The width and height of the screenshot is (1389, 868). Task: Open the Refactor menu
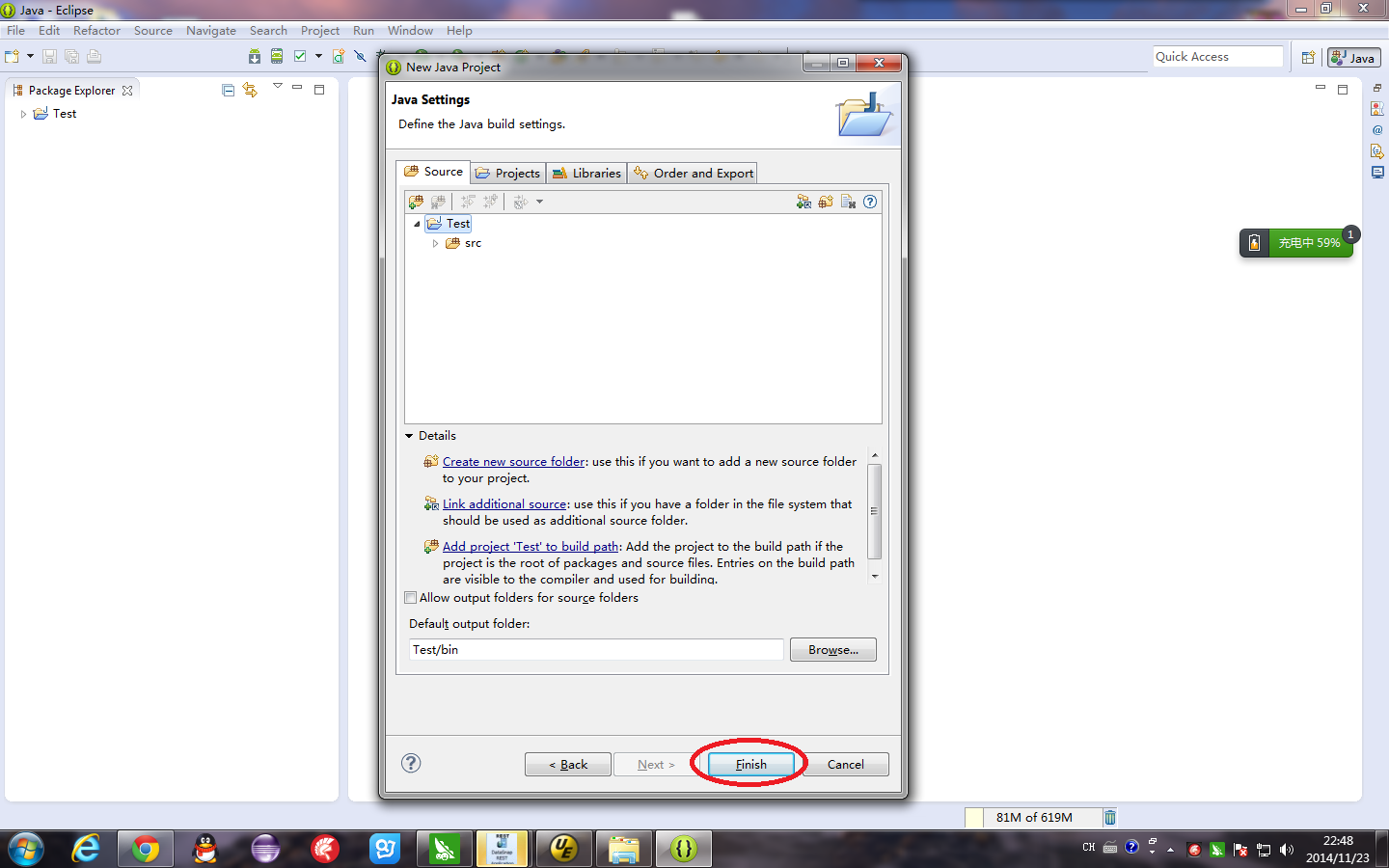[x=96, y=31]
